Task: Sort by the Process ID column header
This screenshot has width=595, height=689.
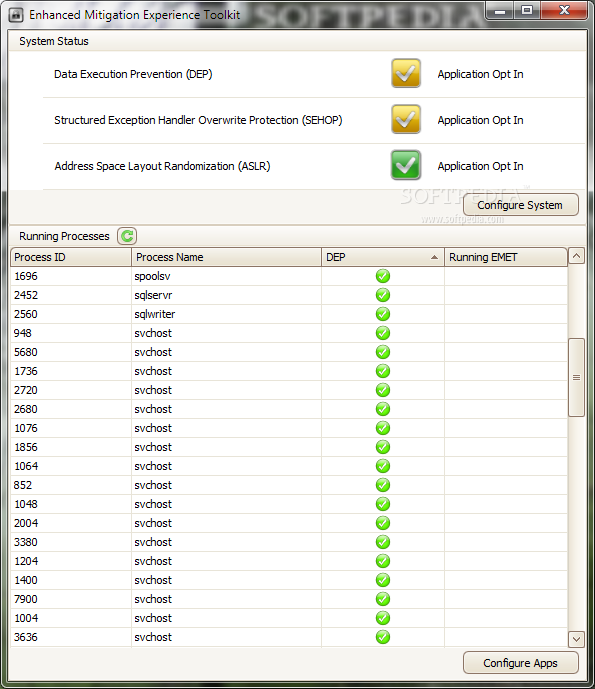Action: [x=71, y=257]
